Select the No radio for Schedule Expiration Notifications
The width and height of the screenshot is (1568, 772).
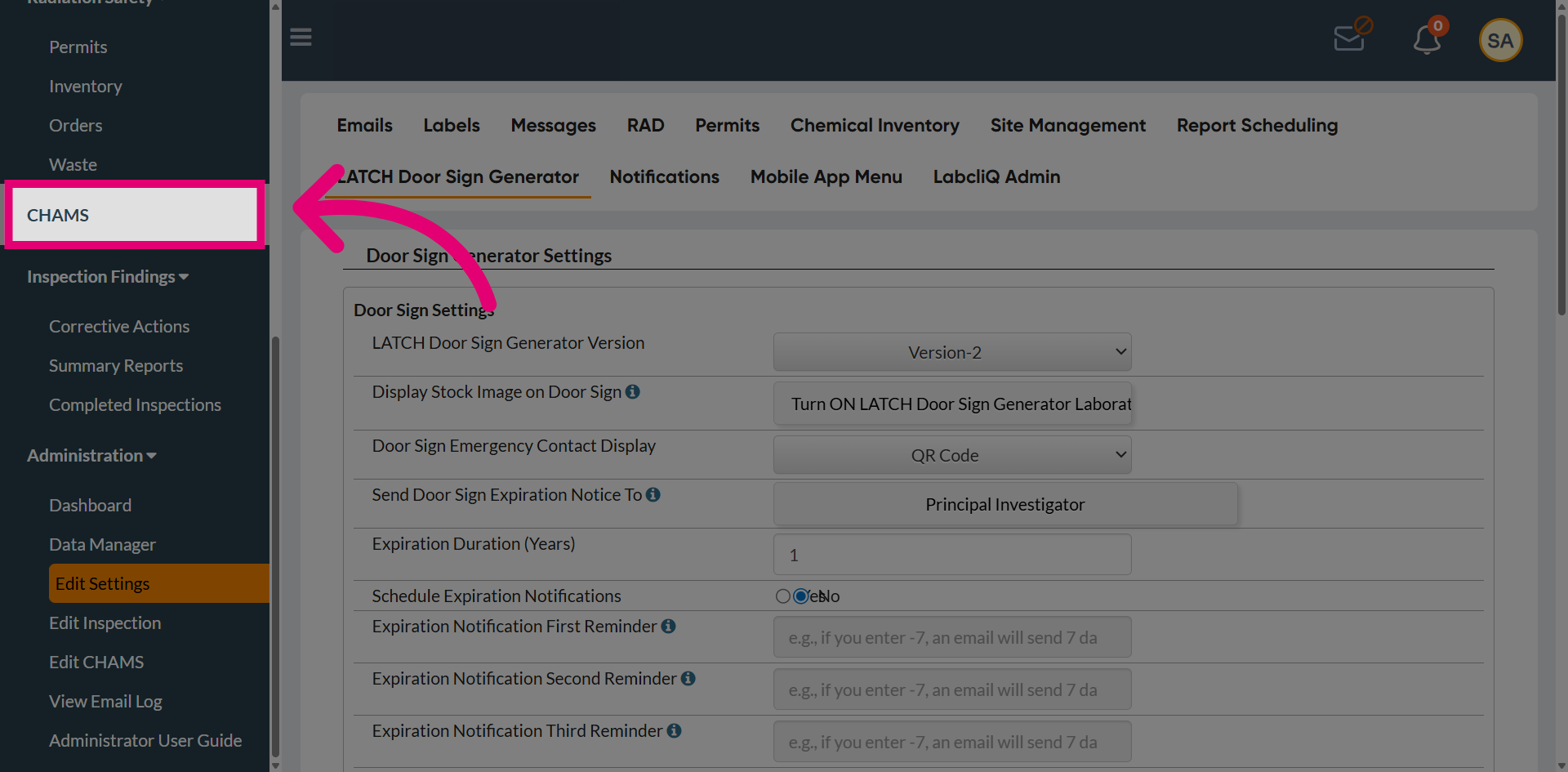(801, 596)
